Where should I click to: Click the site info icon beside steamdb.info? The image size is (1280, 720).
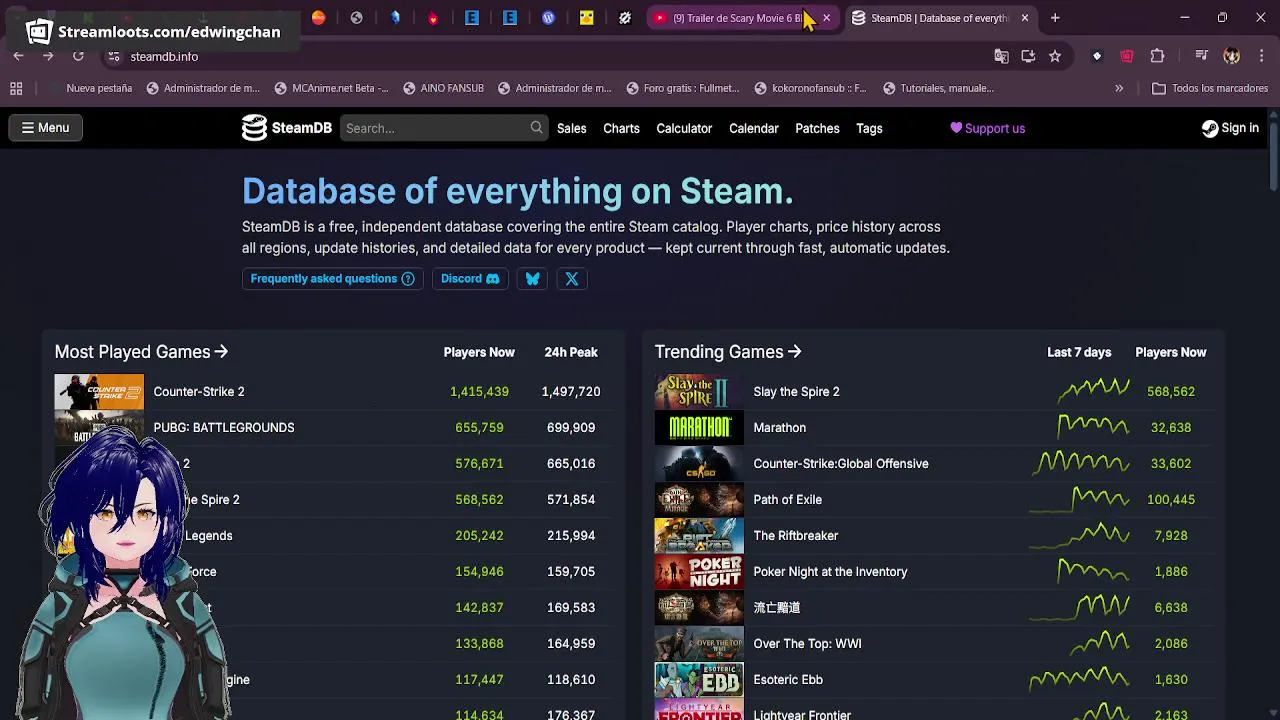(114, 57)
